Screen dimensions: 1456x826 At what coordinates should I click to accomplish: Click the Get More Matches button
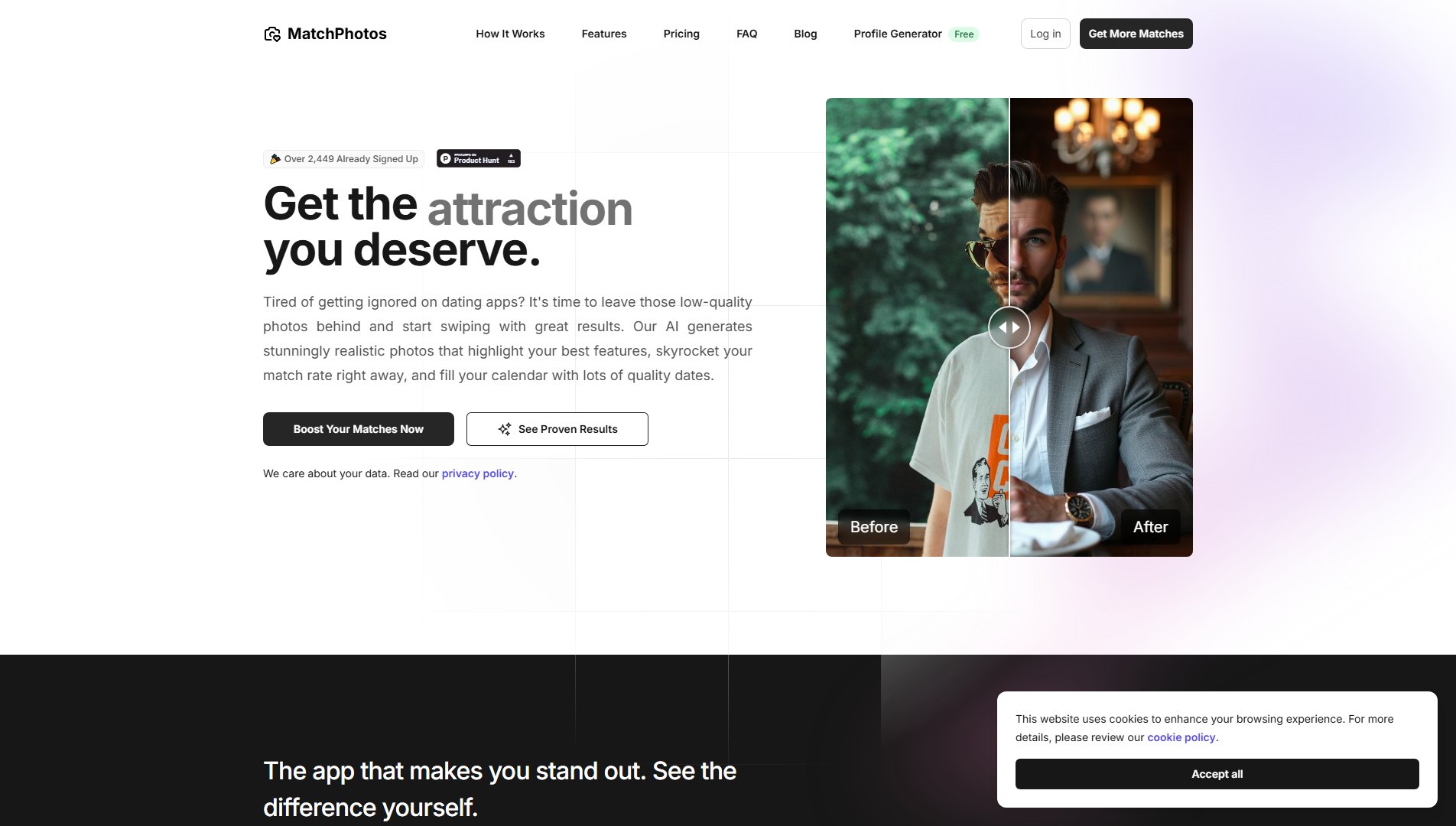pyautogui.click(x=1136, y=34)
